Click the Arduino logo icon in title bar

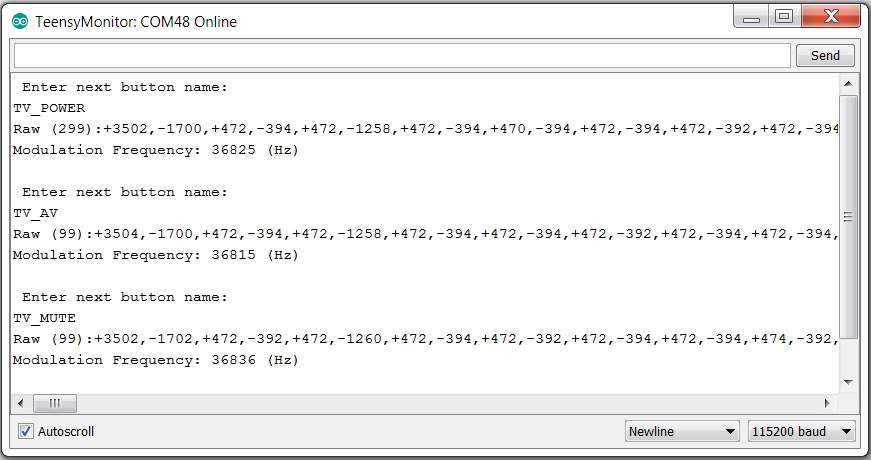[19, 21]
